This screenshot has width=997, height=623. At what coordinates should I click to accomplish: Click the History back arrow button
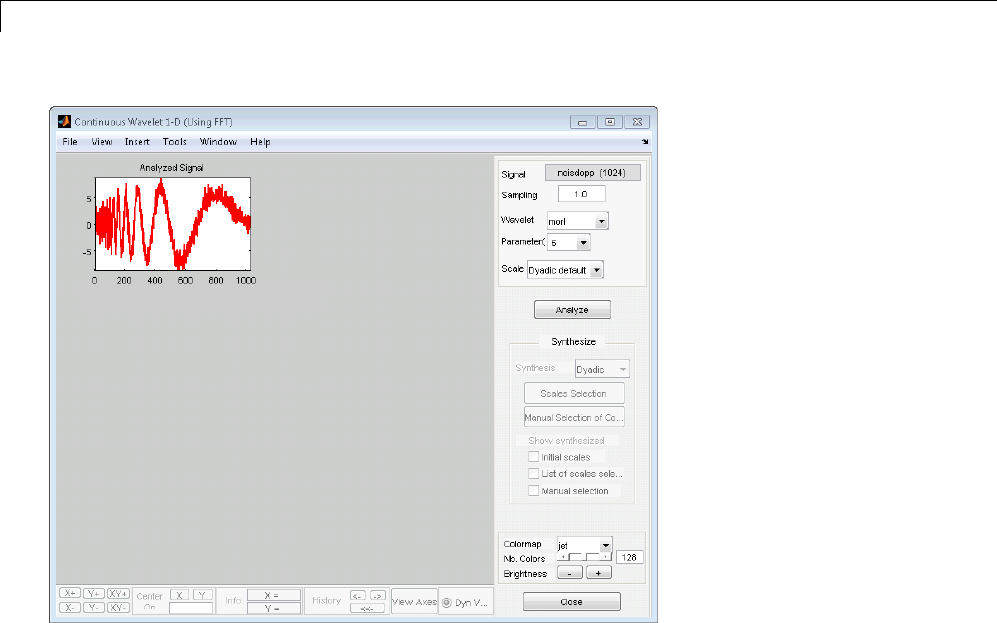point(358,596)
